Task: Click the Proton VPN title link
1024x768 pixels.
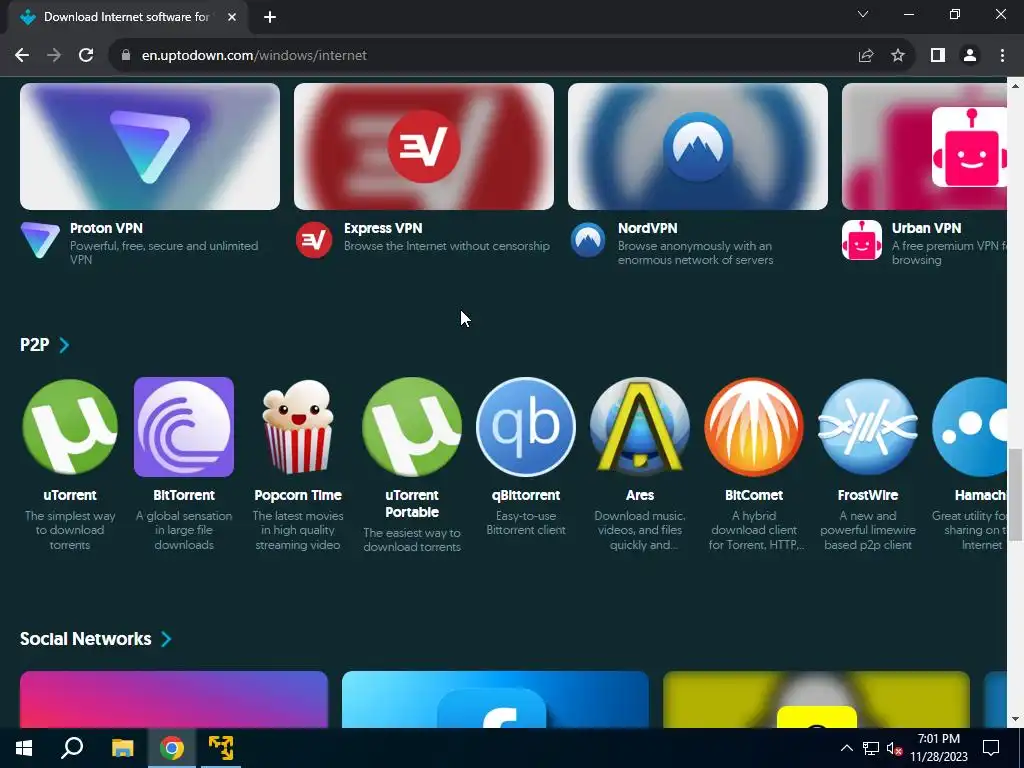Action: (x=106, y=228)
